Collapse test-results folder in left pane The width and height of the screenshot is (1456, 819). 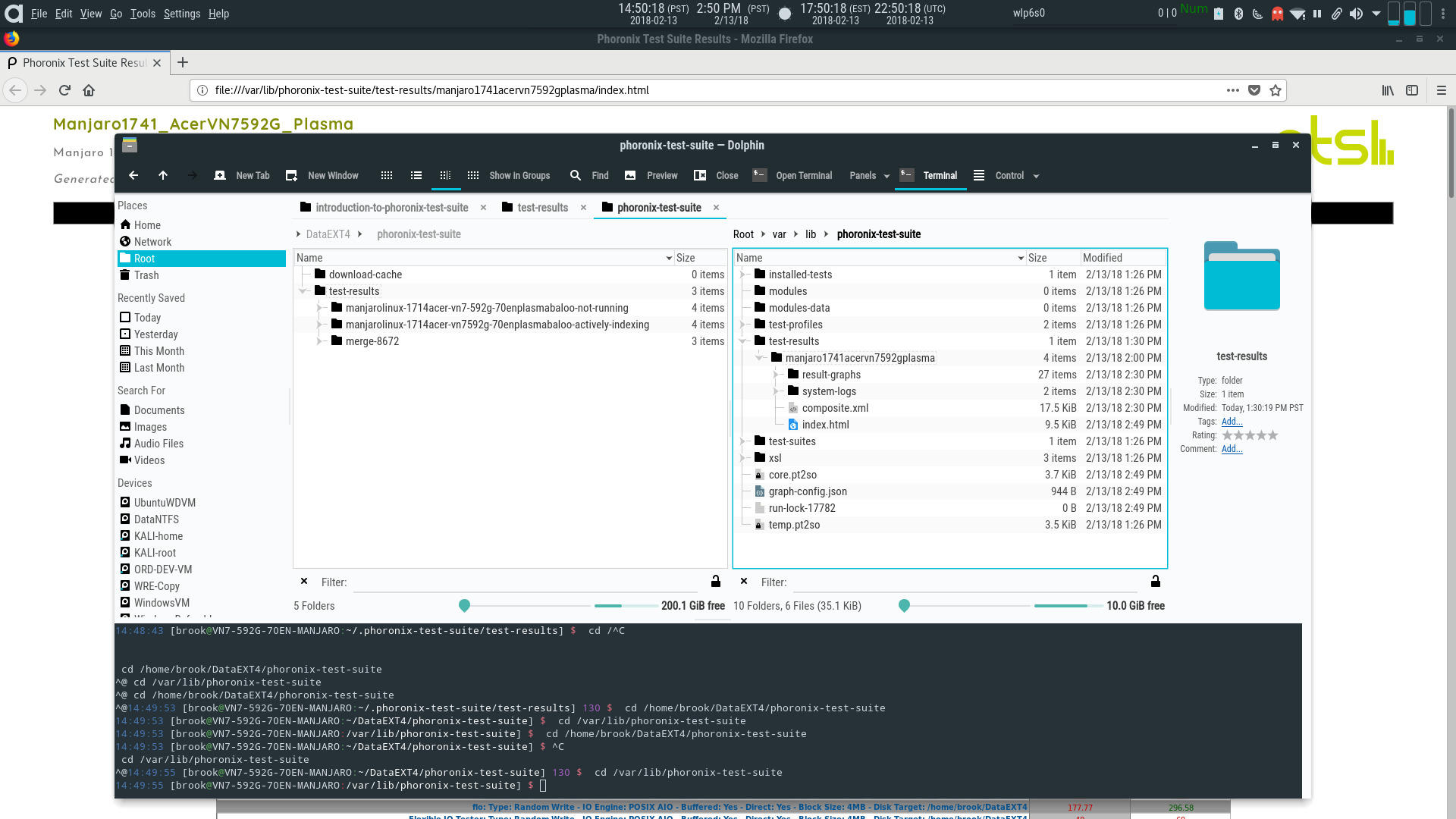click(303, 291)
